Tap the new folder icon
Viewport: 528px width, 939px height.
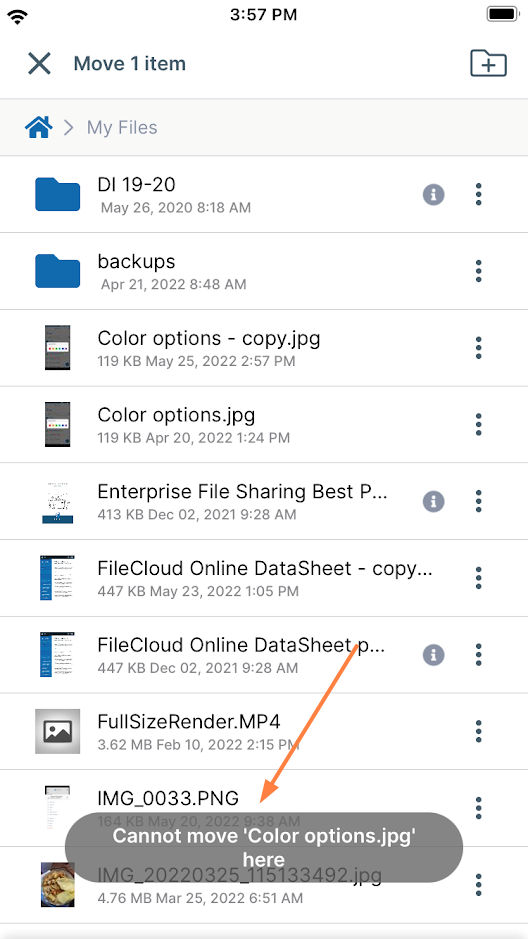488,63
